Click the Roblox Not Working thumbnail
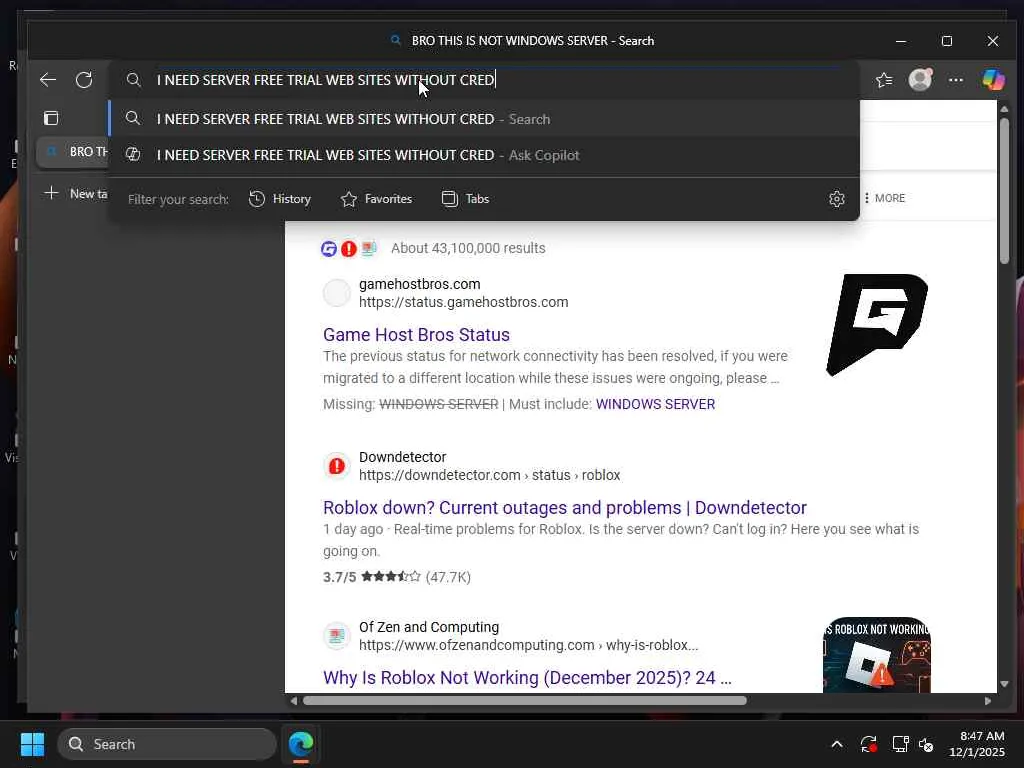Image resolution: width=1024 pixels, height=768 pixels. (x=877, y=655)
